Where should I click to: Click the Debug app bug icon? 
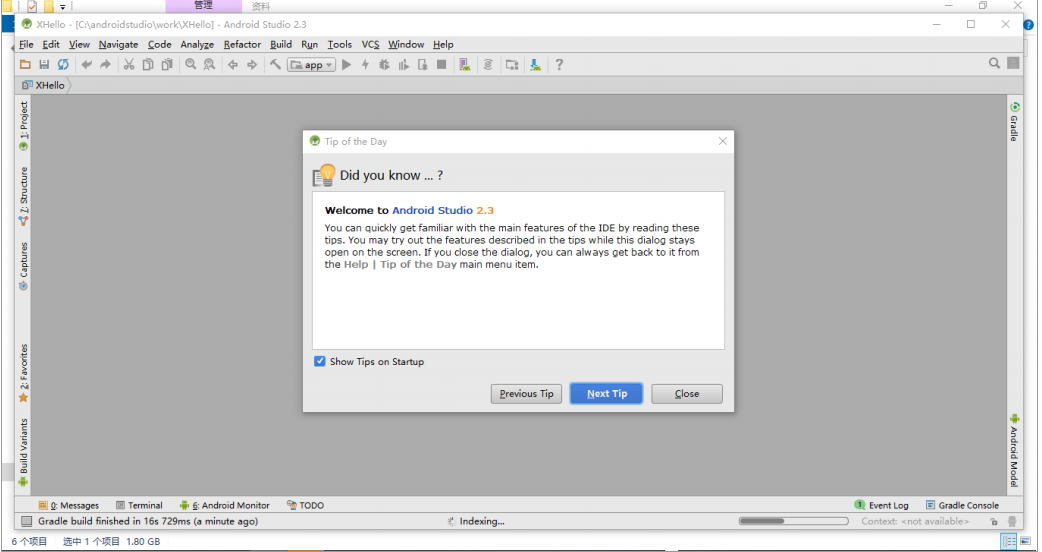click(x=384, y=64)
